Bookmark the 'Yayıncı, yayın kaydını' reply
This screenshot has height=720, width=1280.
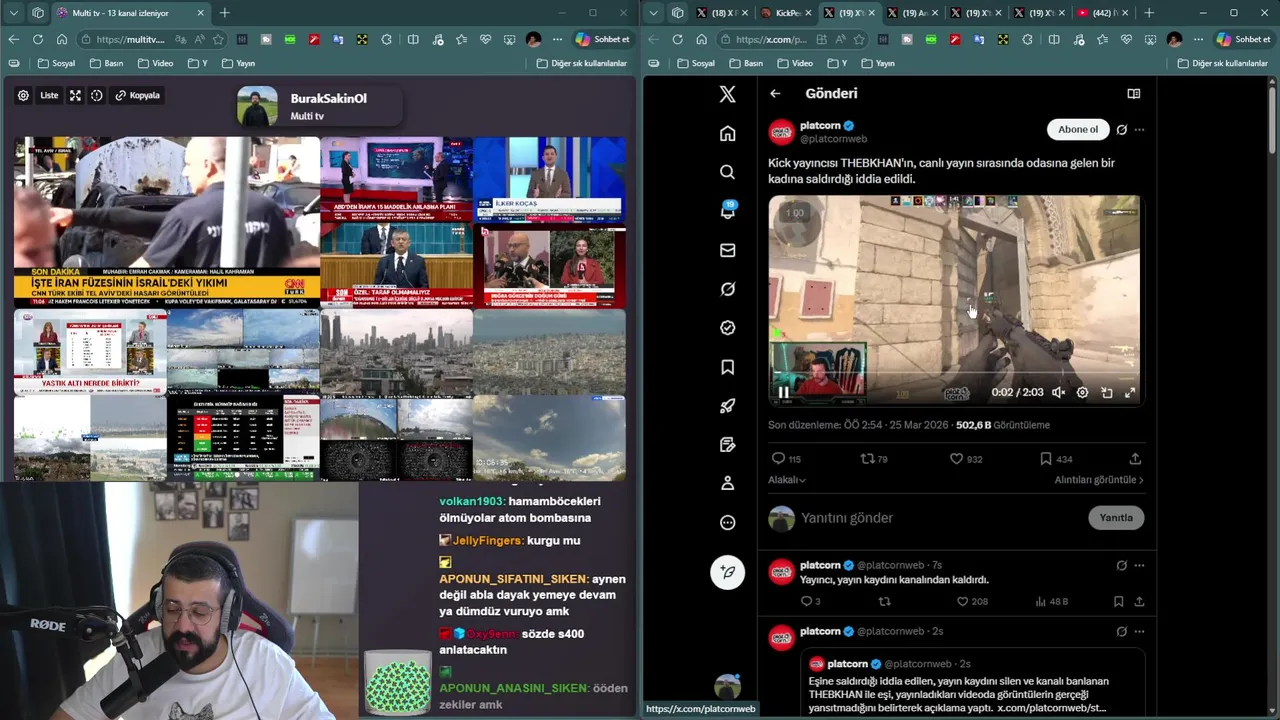click(1118, 601)
